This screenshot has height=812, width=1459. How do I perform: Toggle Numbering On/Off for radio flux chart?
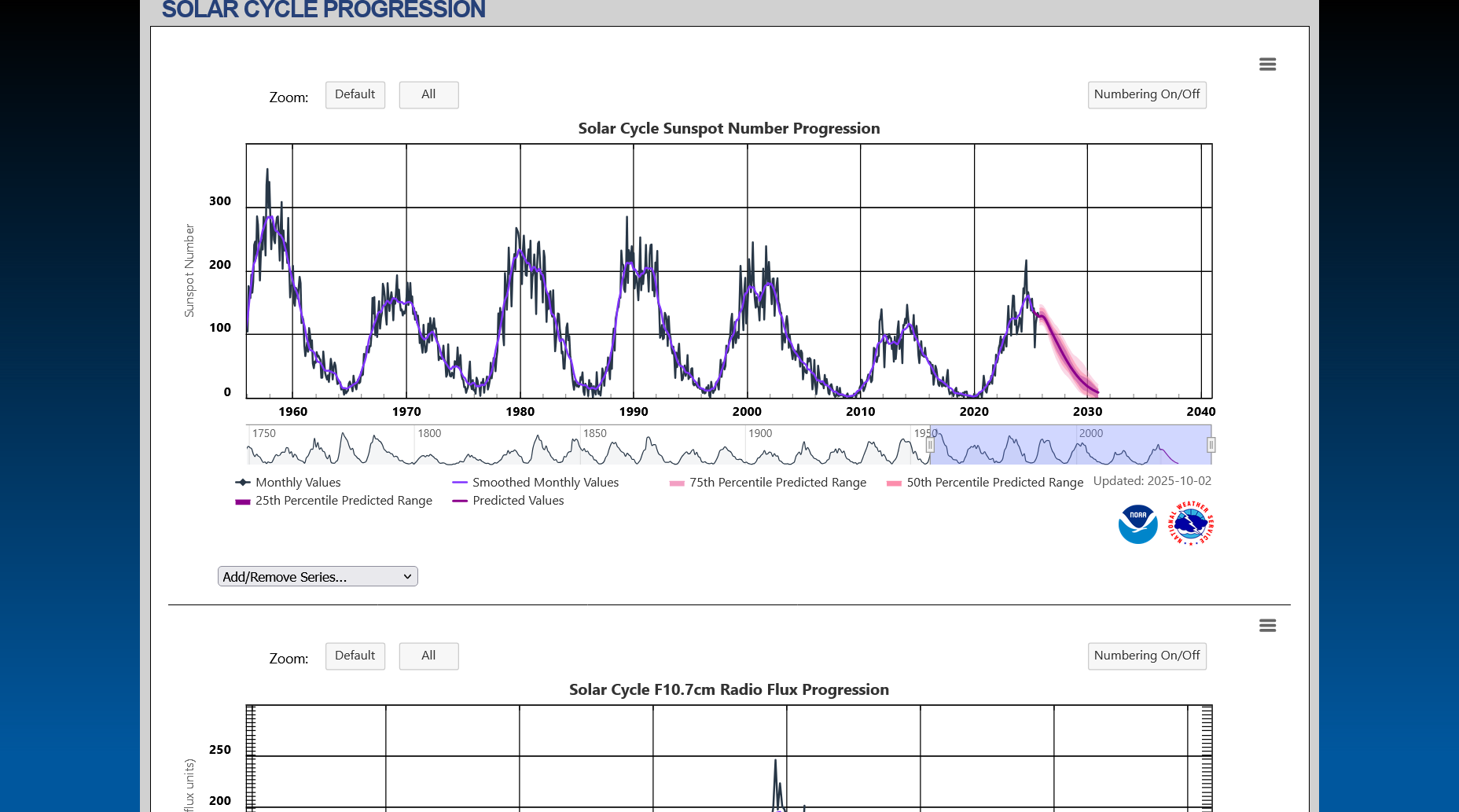[1146, 656]
